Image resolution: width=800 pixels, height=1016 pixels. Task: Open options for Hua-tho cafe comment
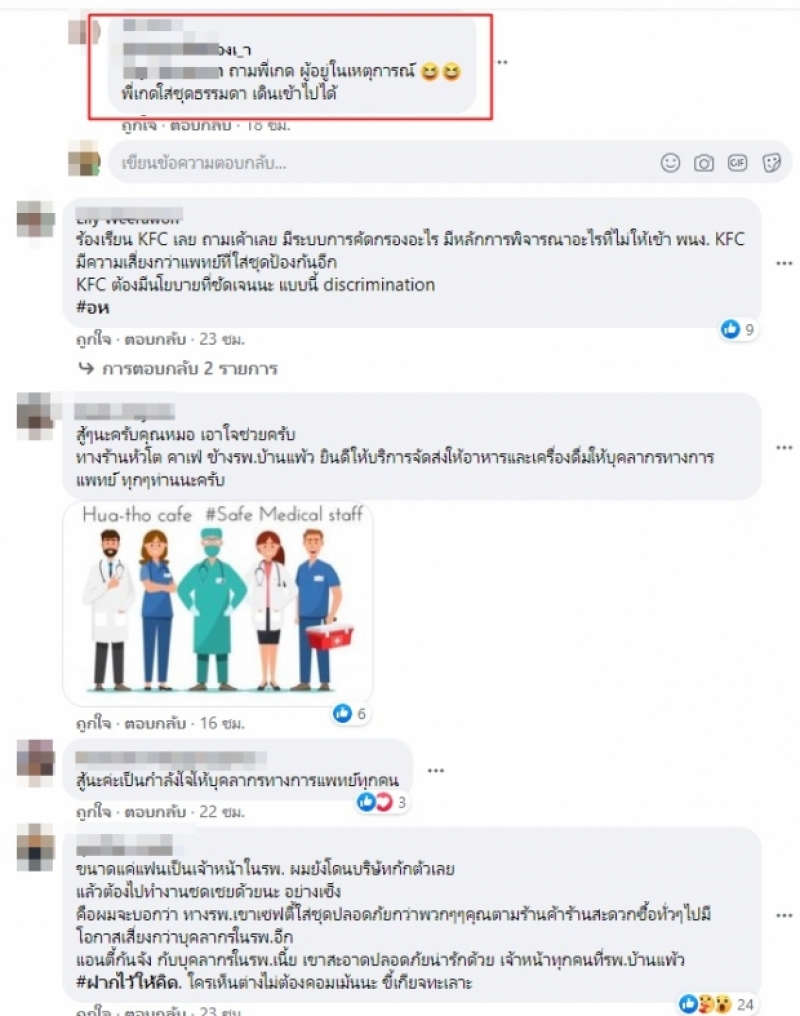[784, 448]
